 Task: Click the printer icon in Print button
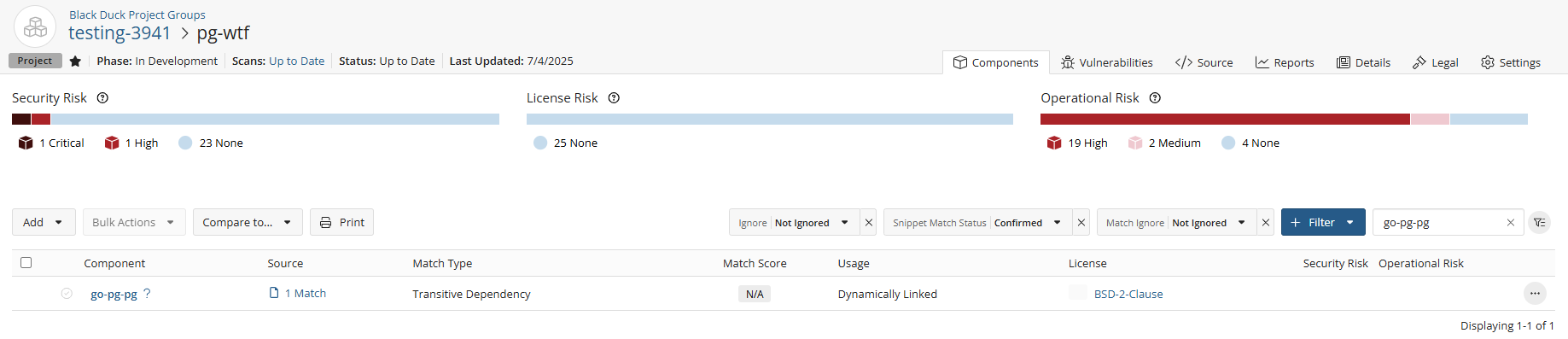[325, 223]
